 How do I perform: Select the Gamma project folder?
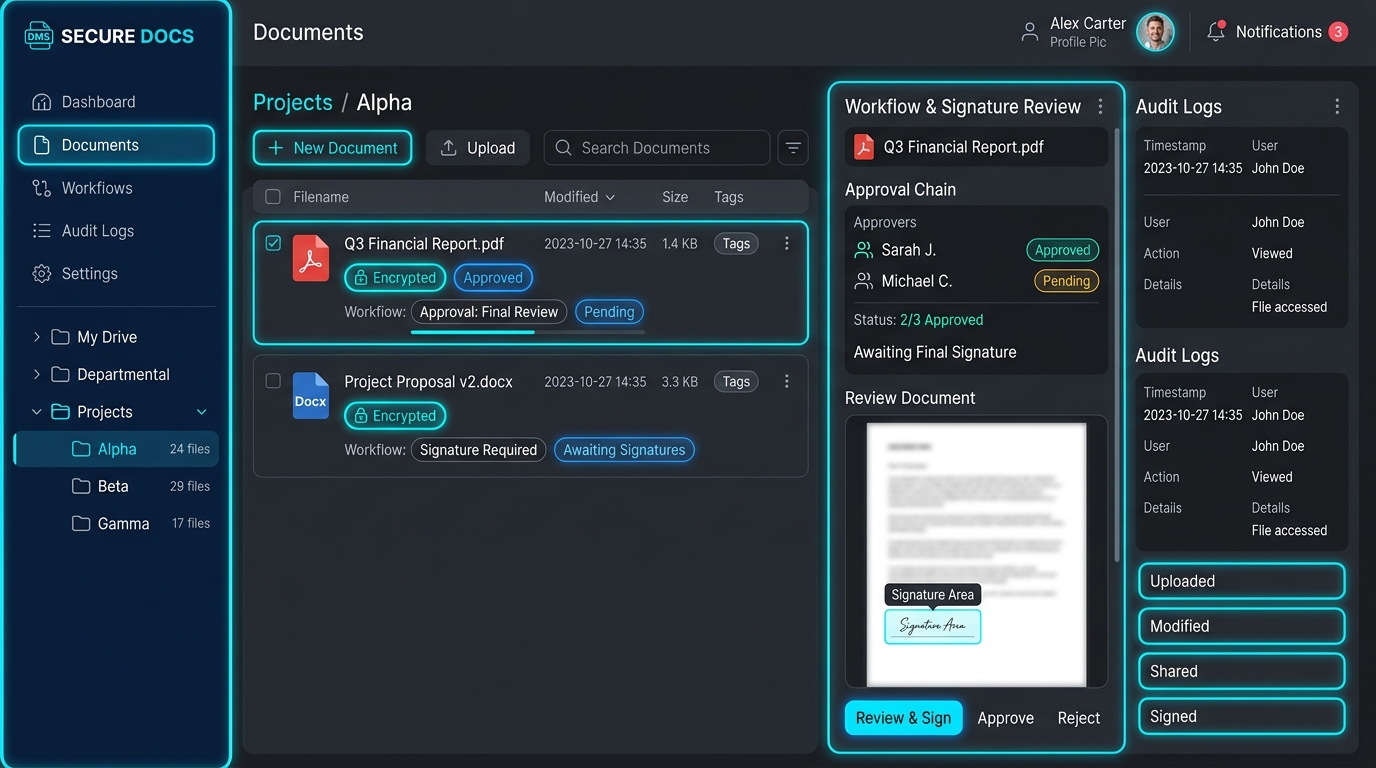coord(116,523)
